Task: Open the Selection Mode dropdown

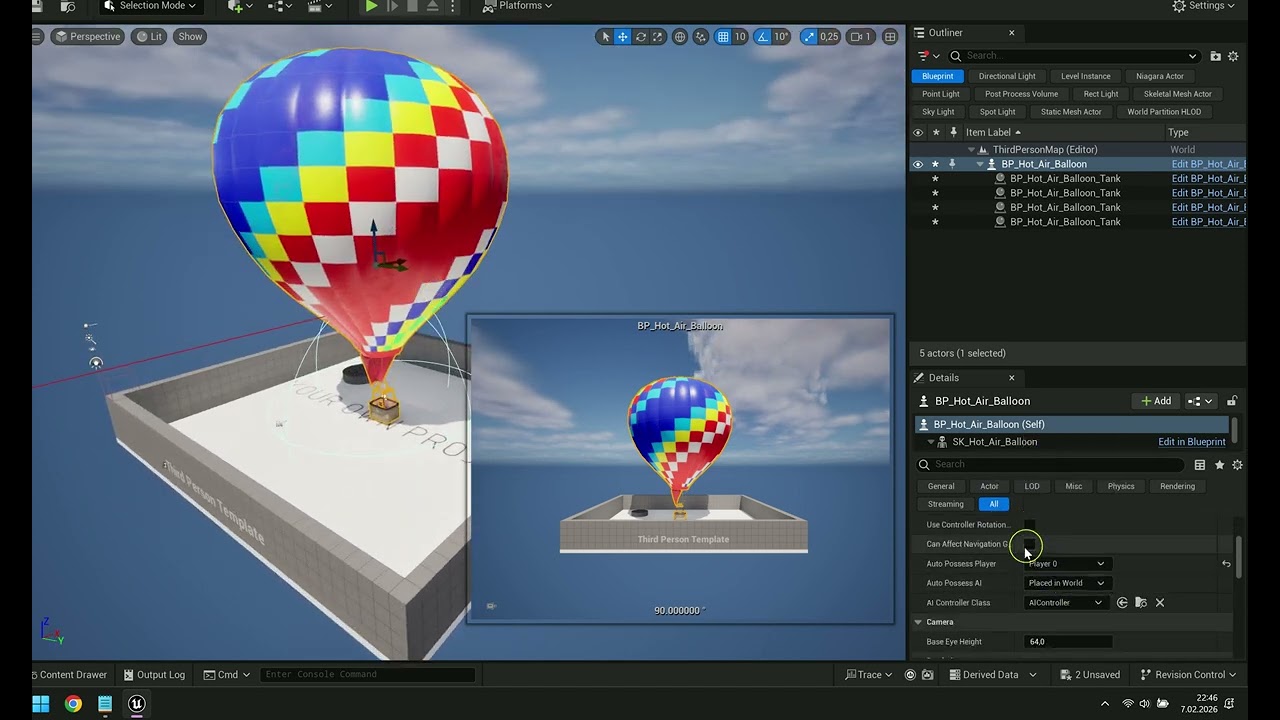Action: point(150,6)
